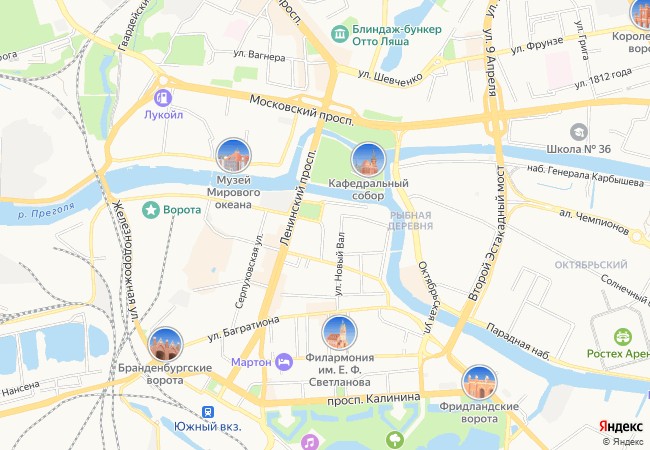Click the Яндекс logo link
650x450 pixels.
coord(621,427)
